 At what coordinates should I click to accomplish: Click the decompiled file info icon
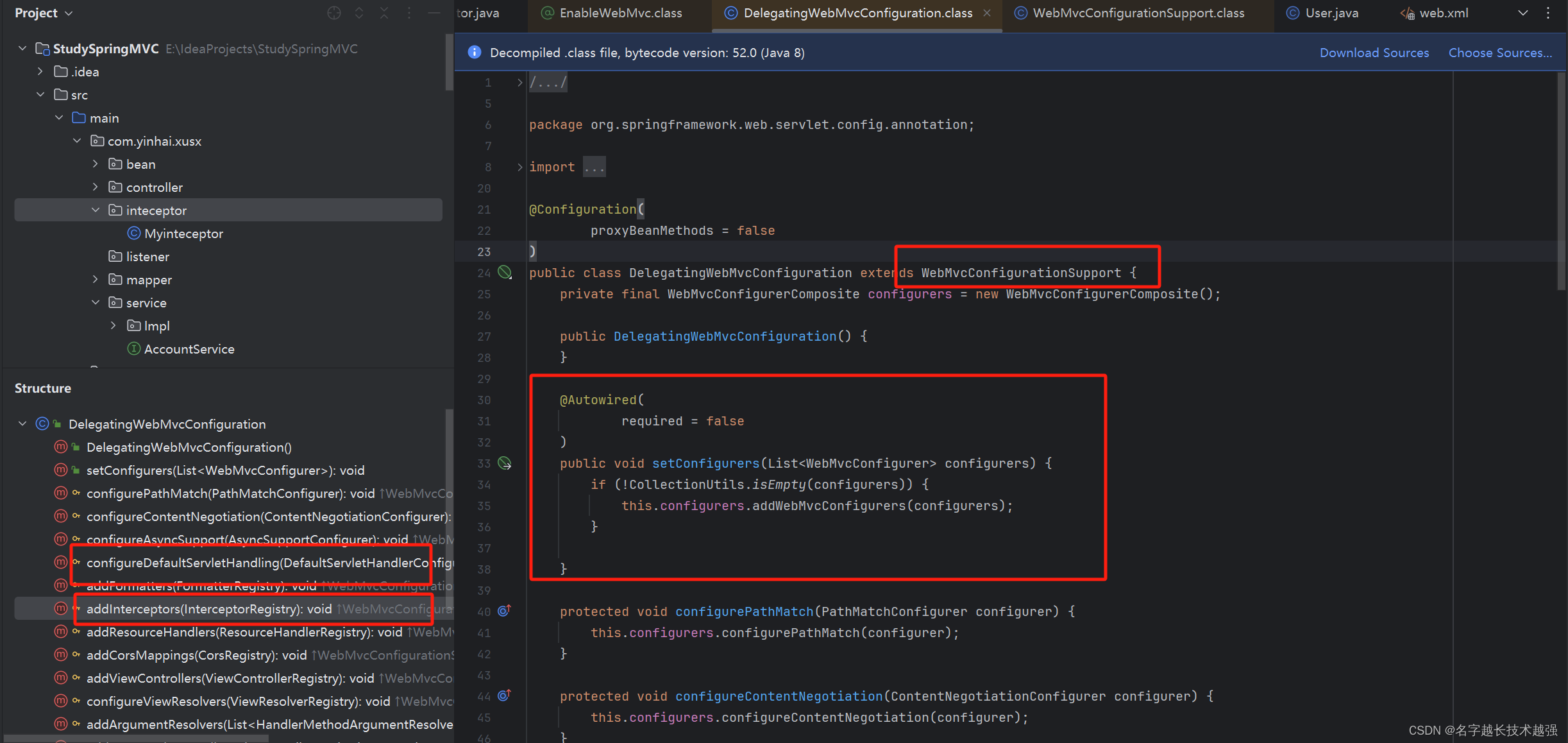point(475,52)
